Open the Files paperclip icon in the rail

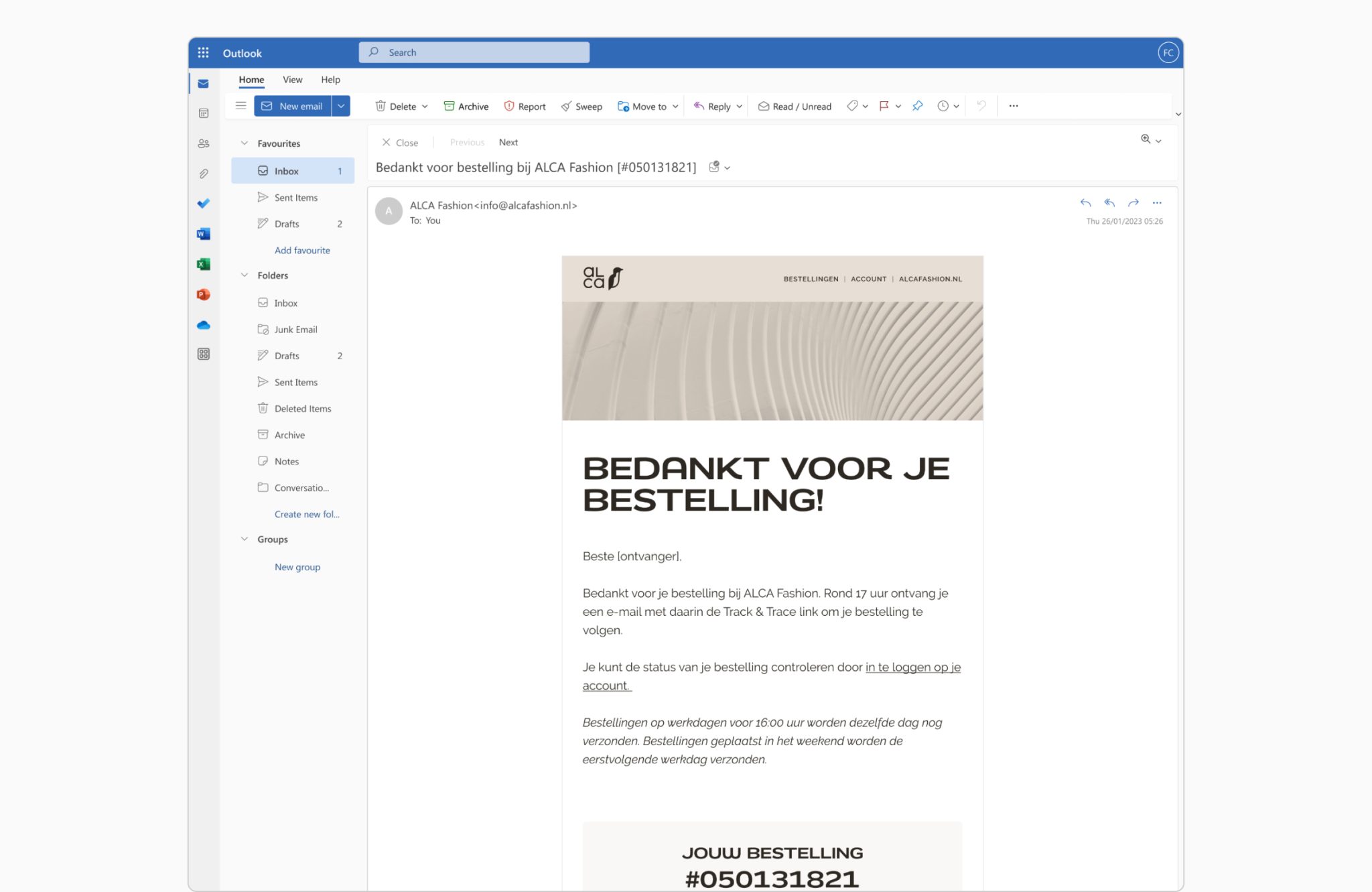(x=204, y=174)
